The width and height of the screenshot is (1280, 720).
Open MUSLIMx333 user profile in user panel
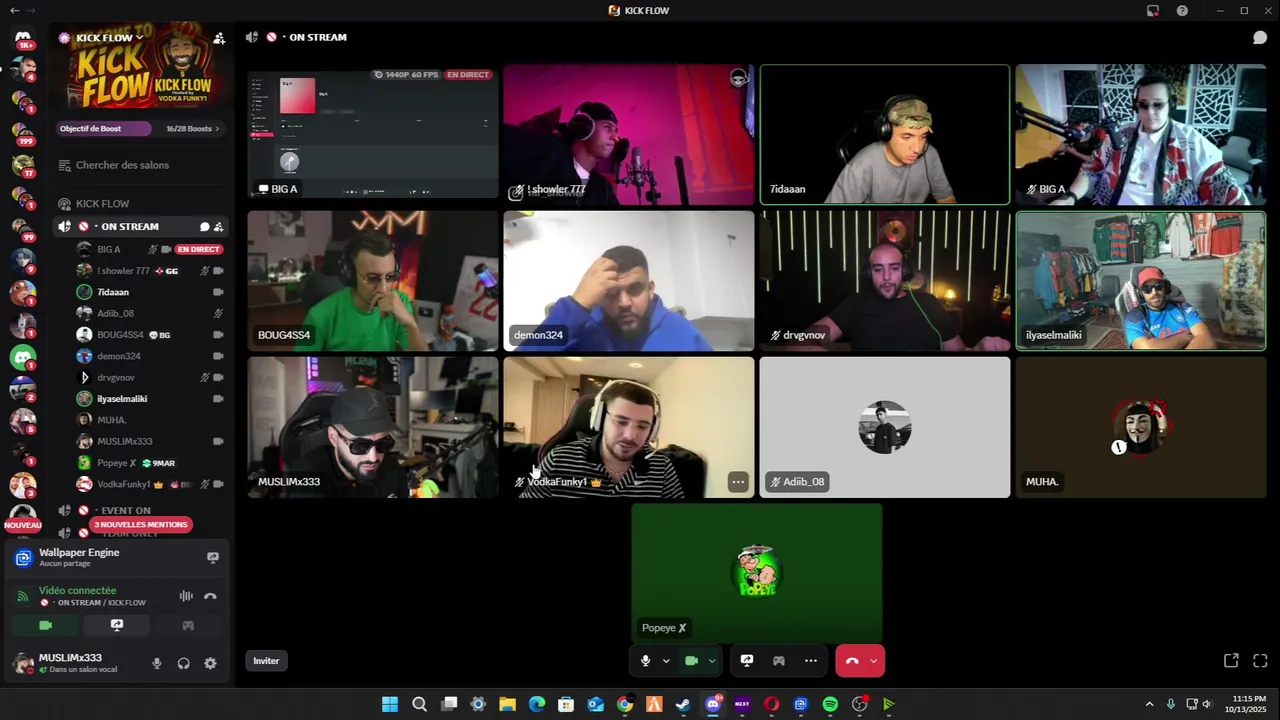coord(72,663)
